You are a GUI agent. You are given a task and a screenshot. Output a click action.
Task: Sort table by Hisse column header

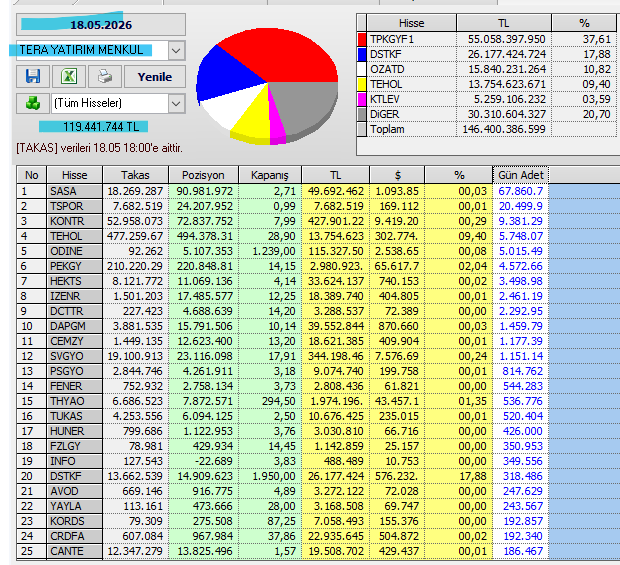click(74, 175)
